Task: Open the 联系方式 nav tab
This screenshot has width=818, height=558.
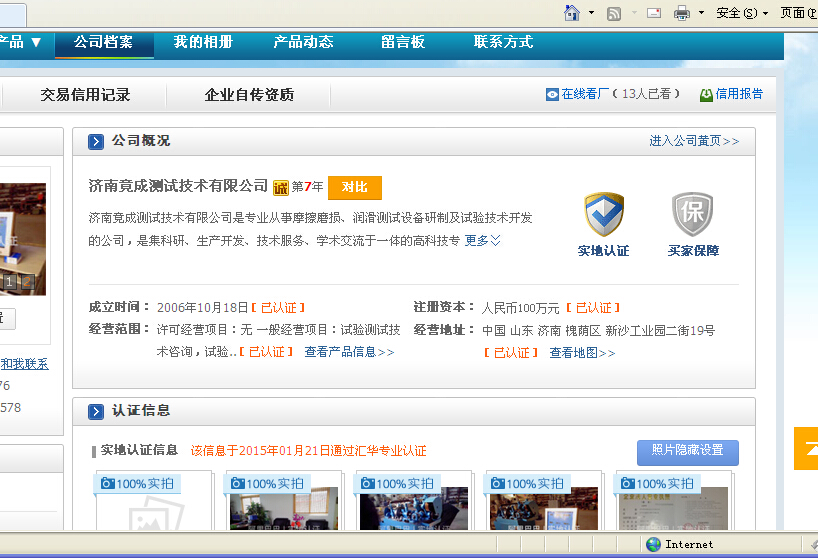Action: 503,42
